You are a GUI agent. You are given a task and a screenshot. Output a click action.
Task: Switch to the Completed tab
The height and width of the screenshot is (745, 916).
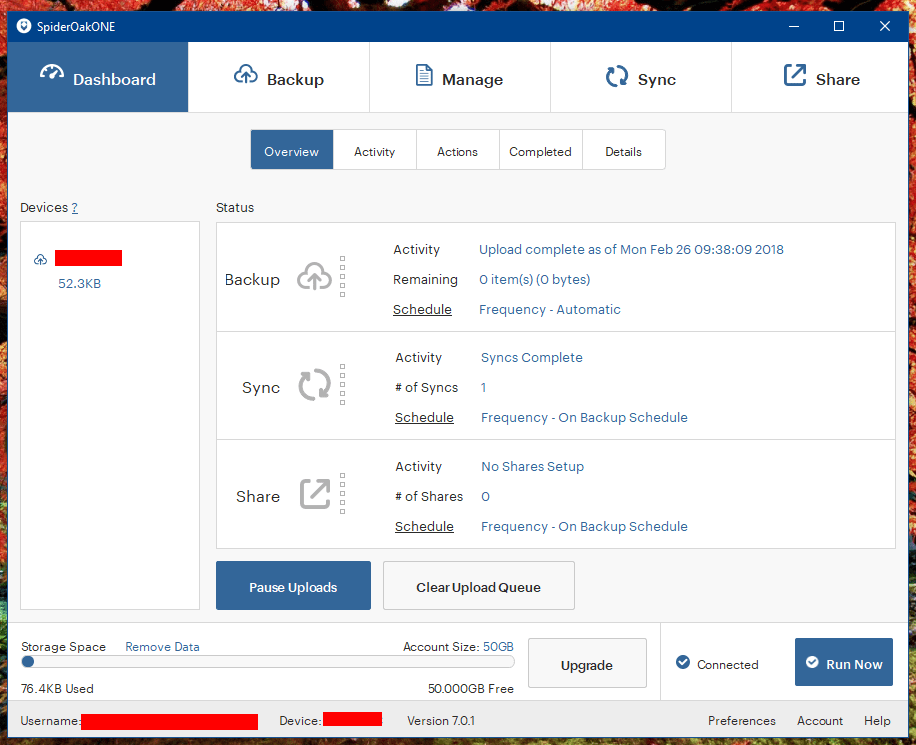click(540, 150)
